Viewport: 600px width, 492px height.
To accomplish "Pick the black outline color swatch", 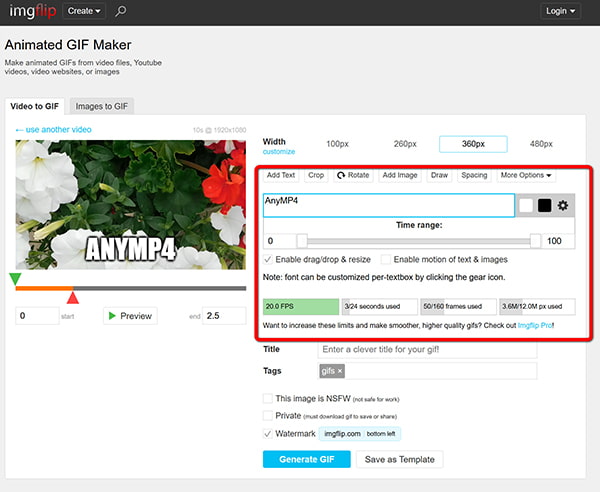I will (545, 205).
